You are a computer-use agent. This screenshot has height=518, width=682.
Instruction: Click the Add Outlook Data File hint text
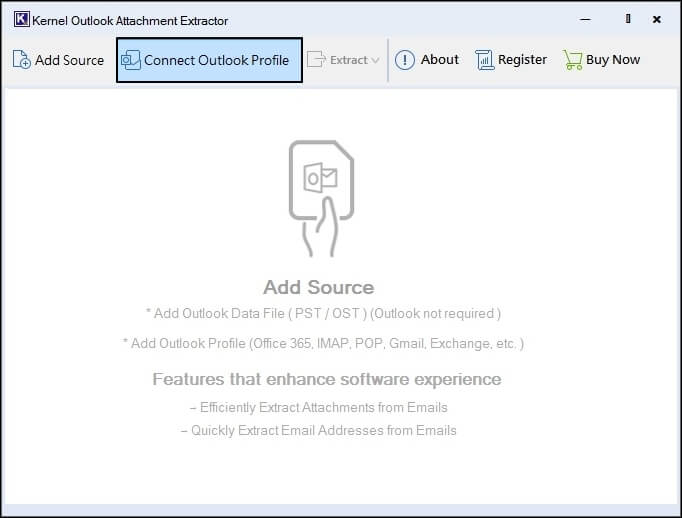click(323, 314)
